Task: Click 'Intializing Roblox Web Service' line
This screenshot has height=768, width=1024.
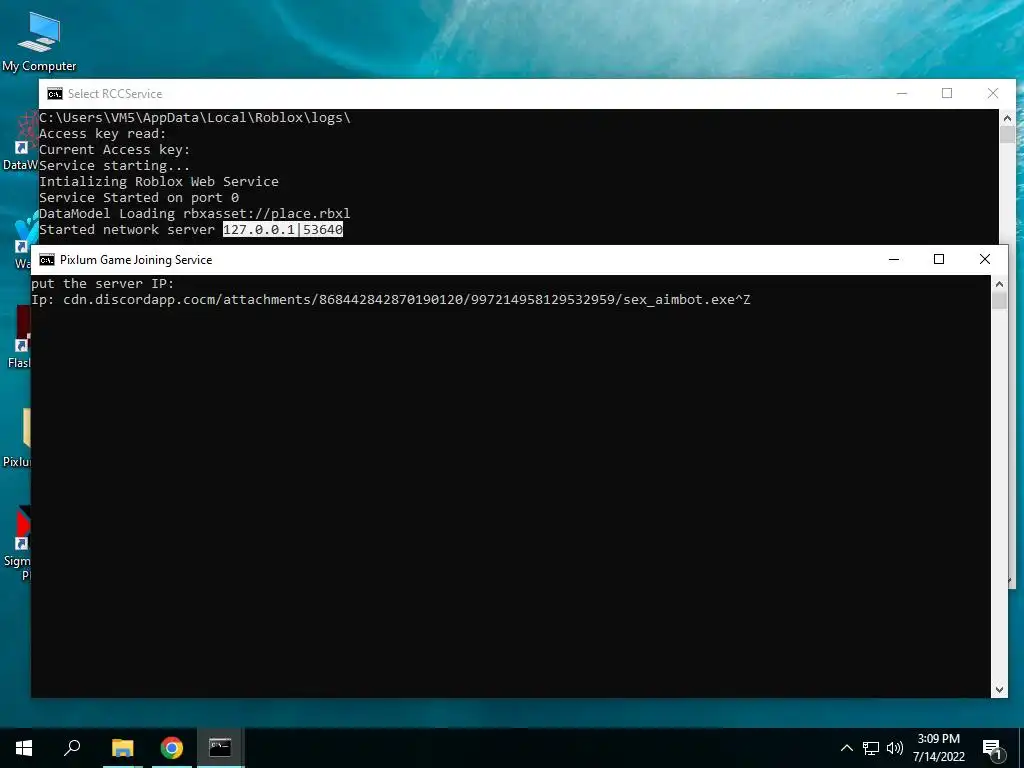Action: pyautogui.click(x=159, y=182)
